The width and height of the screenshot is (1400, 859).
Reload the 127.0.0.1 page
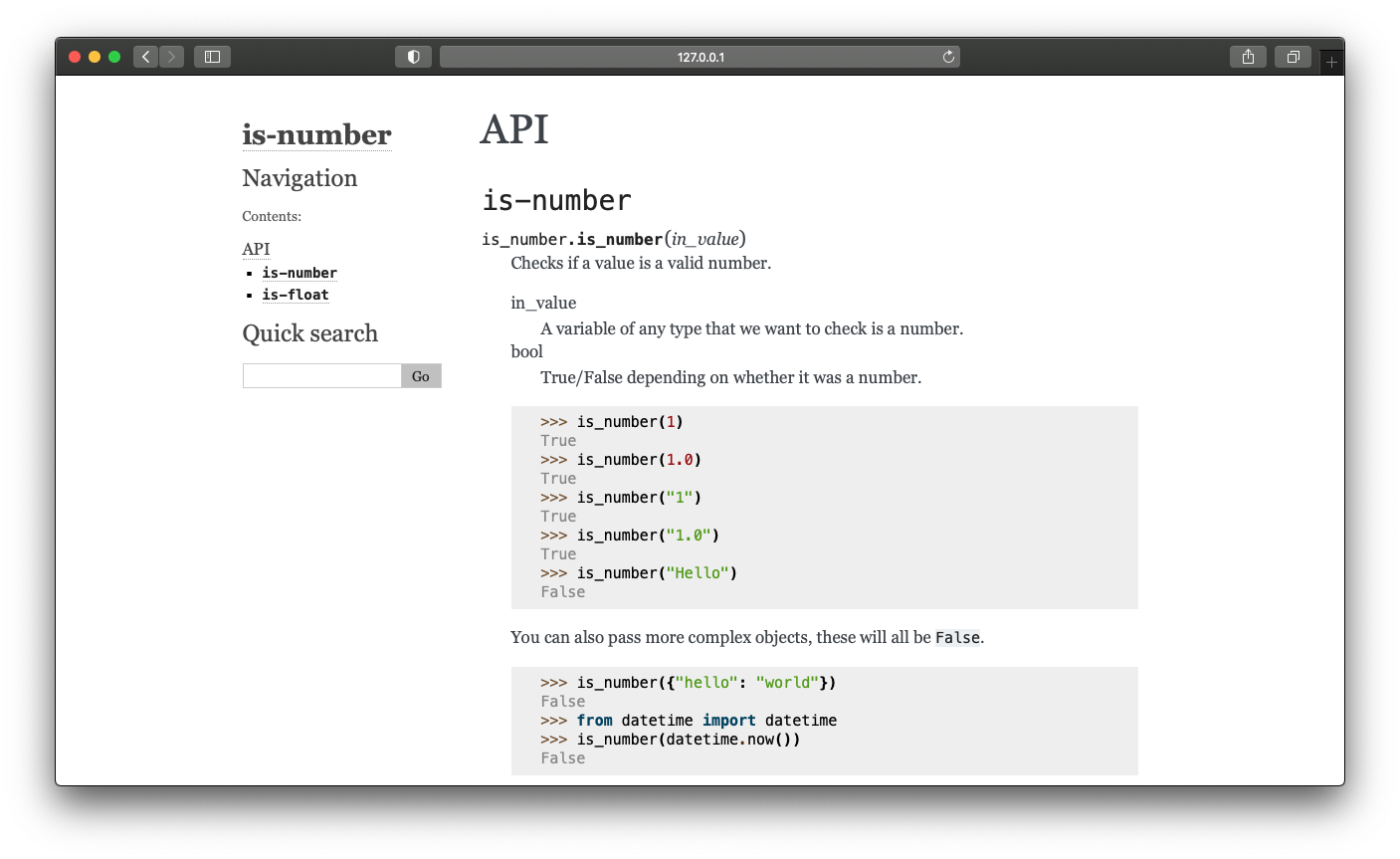[948, 57]
